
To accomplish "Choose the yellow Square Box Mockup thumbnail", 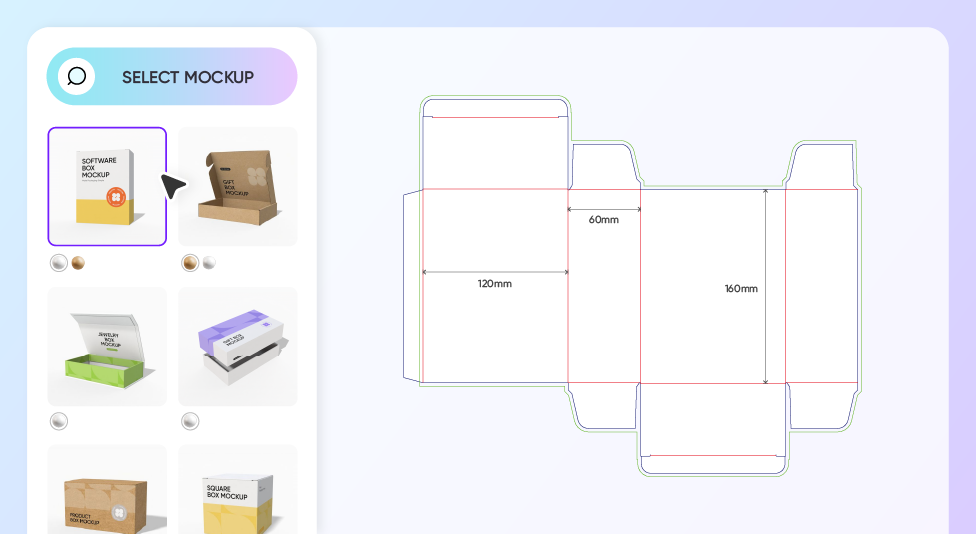I will (x=237, y=495).
